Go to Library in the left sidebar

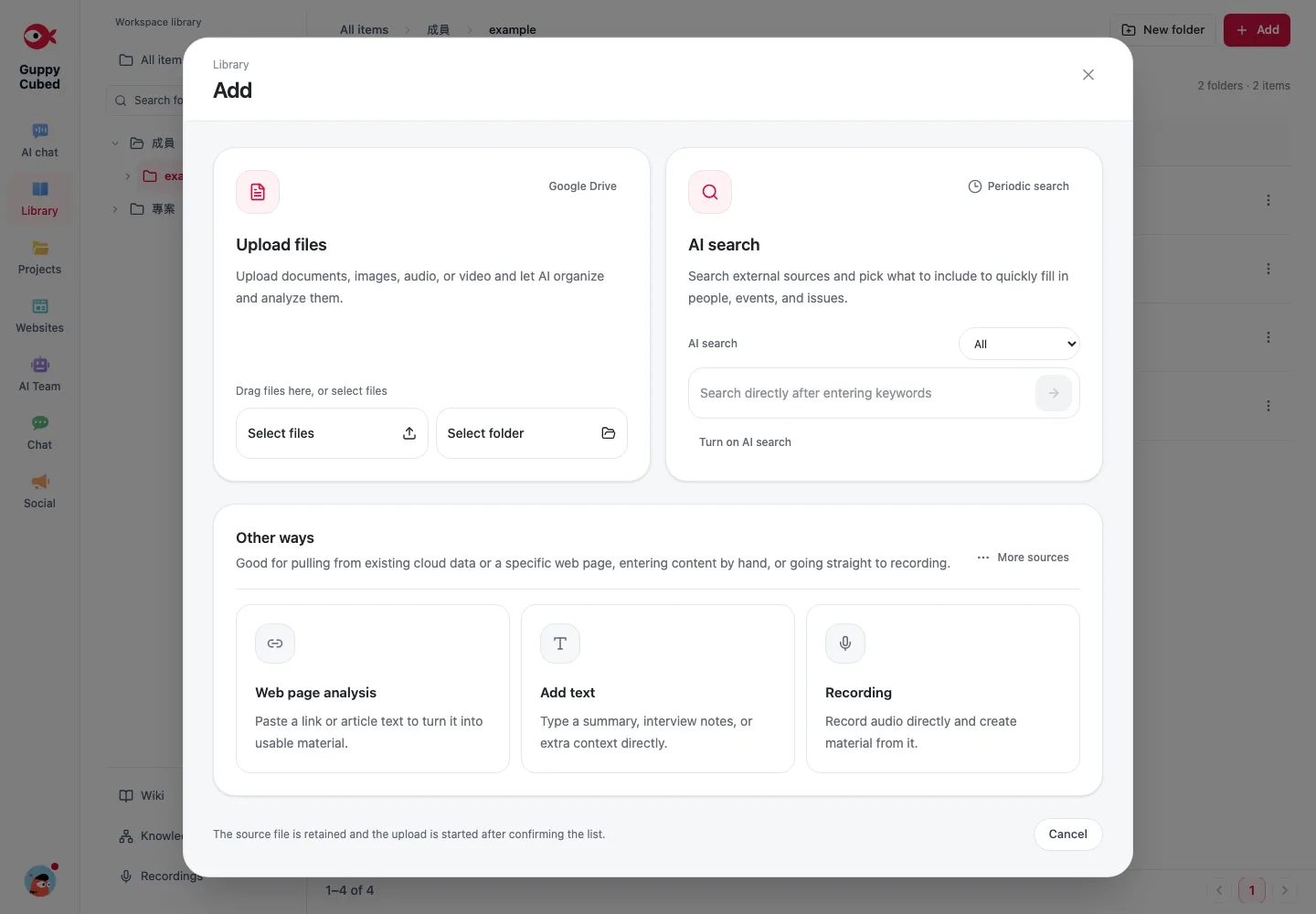coord(39,199)
